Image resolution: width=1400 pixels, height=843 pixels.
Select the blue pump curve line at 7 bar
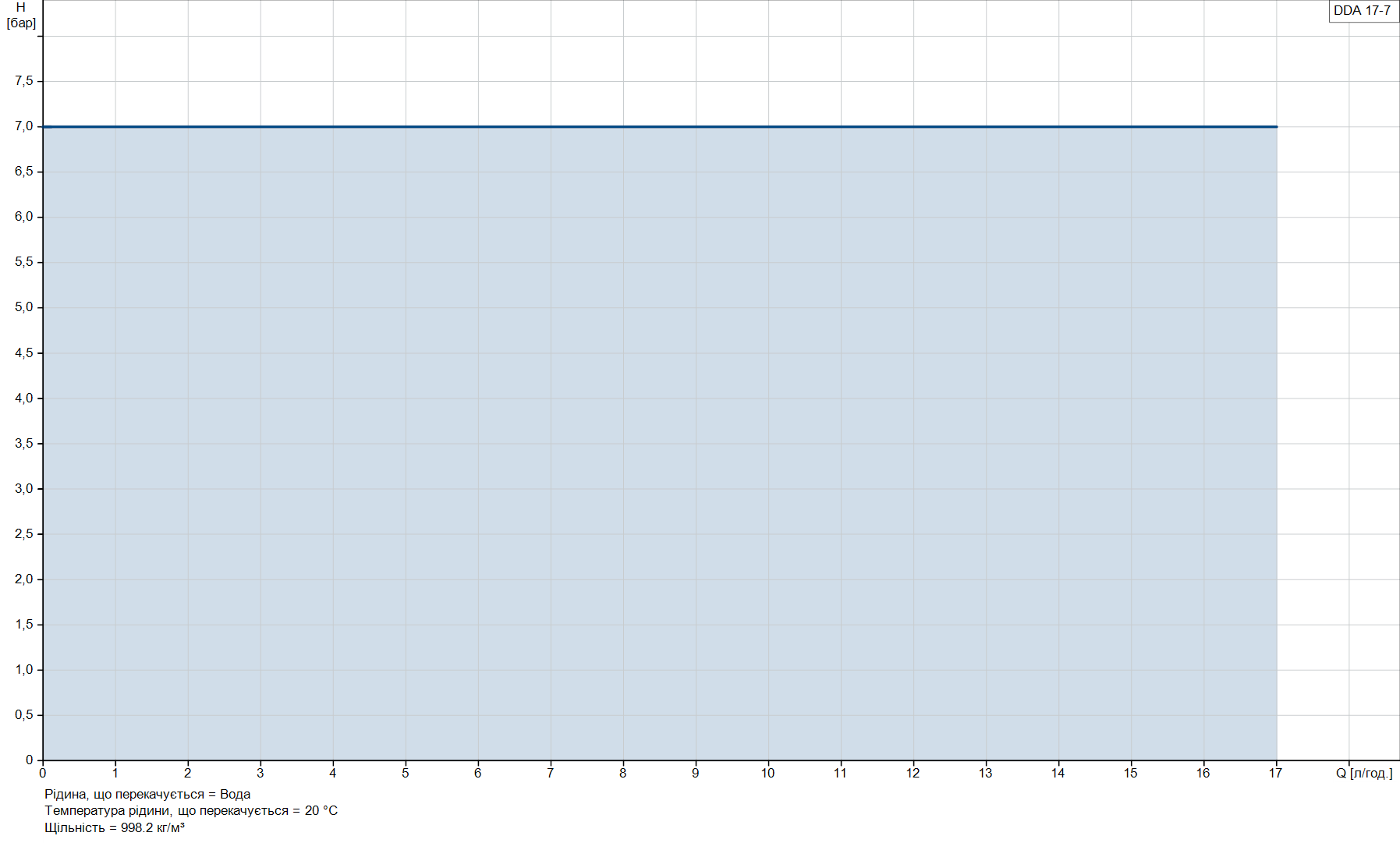coord(660,126)
